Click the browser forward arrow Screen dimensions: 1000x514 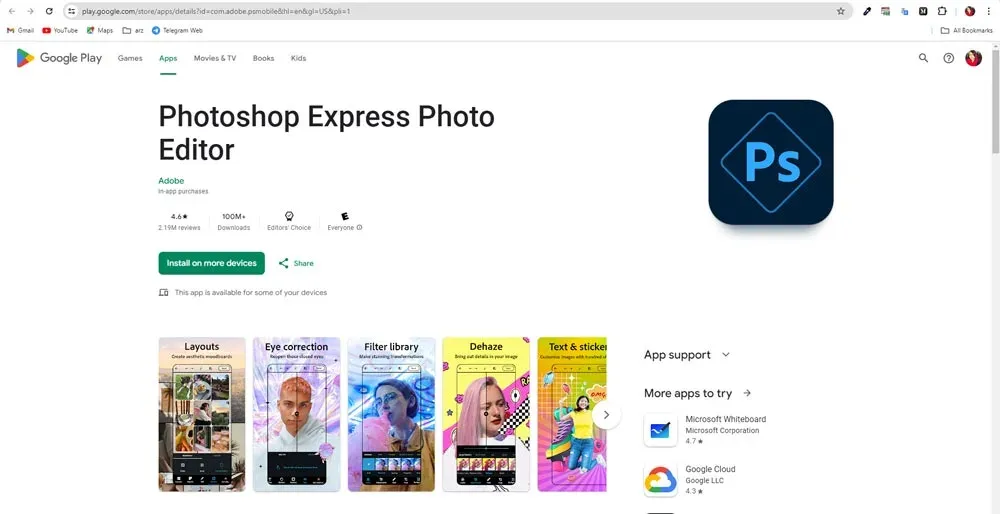[30, 11]
